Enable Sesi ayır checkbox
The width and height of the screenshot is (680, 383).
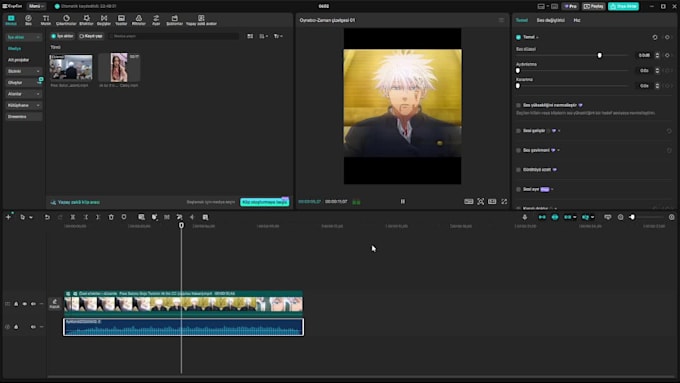coord(518,189)
